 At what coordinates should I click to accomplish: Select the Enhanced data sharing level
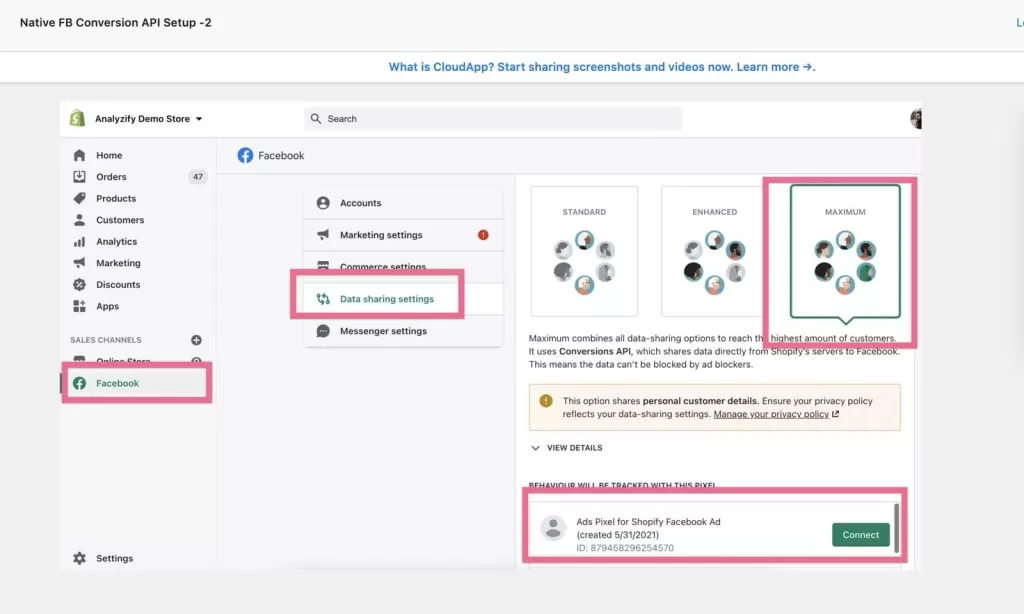click(x=714, y=251)
